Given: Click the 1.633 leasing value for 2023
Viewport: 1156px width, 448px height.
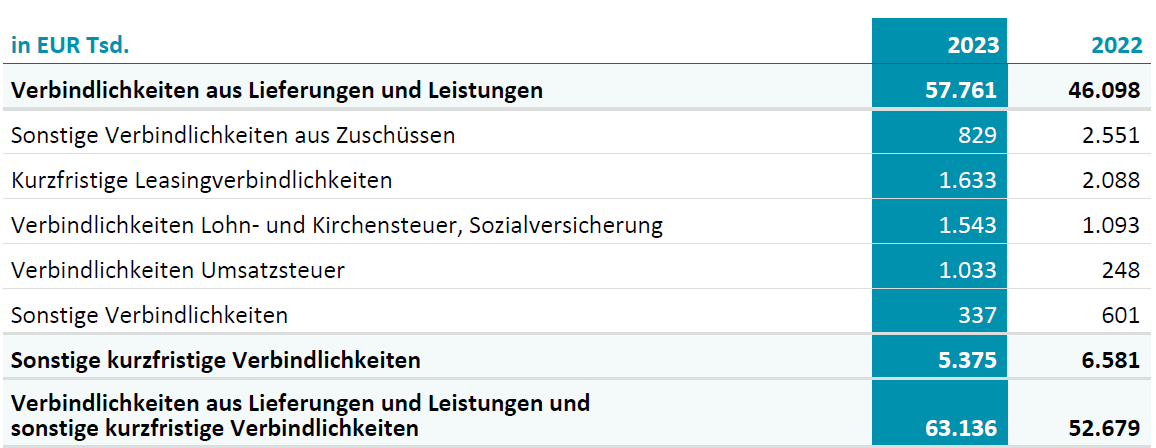Looking at the screenshot, I should [x=968, y=181].
